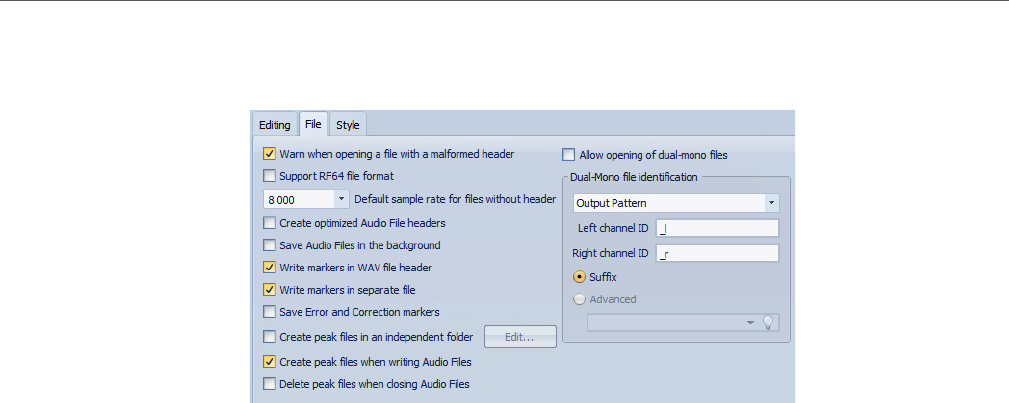
Task: Expand the Output Pattern dropdown
Action: coord(771,202)
